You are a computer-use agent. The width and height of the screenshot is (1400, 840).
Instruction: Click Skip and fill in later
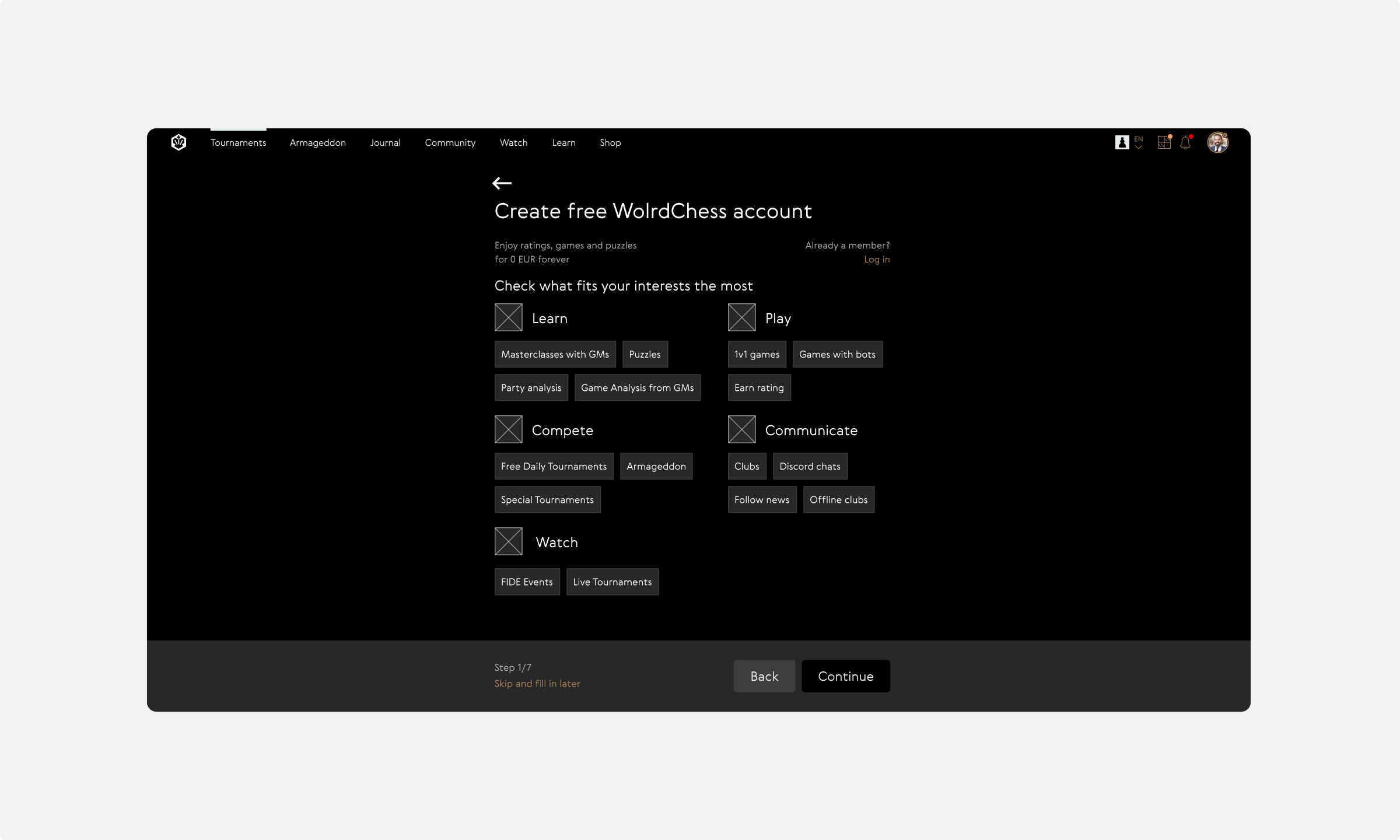point(537,683)
